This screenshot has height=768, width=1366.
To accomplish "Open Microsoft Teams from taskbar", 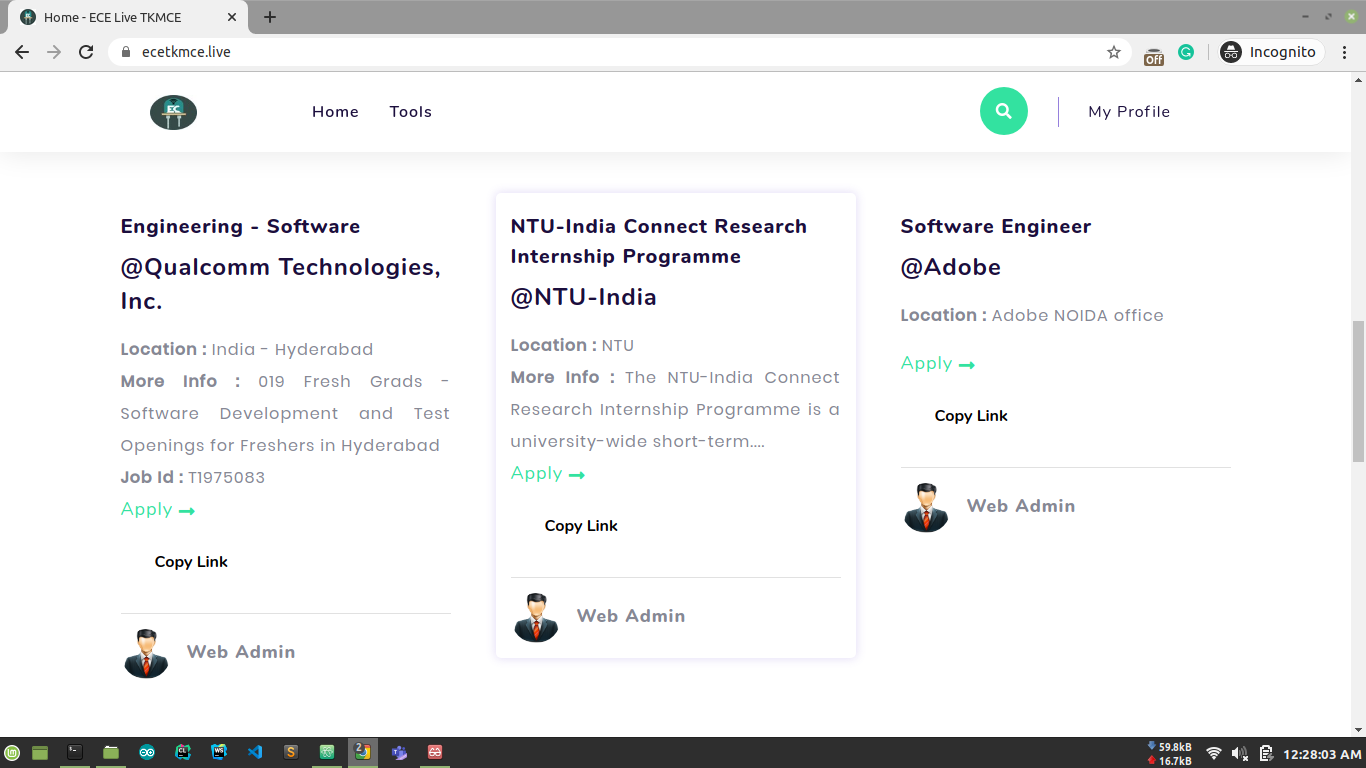I will click(399, 752).
